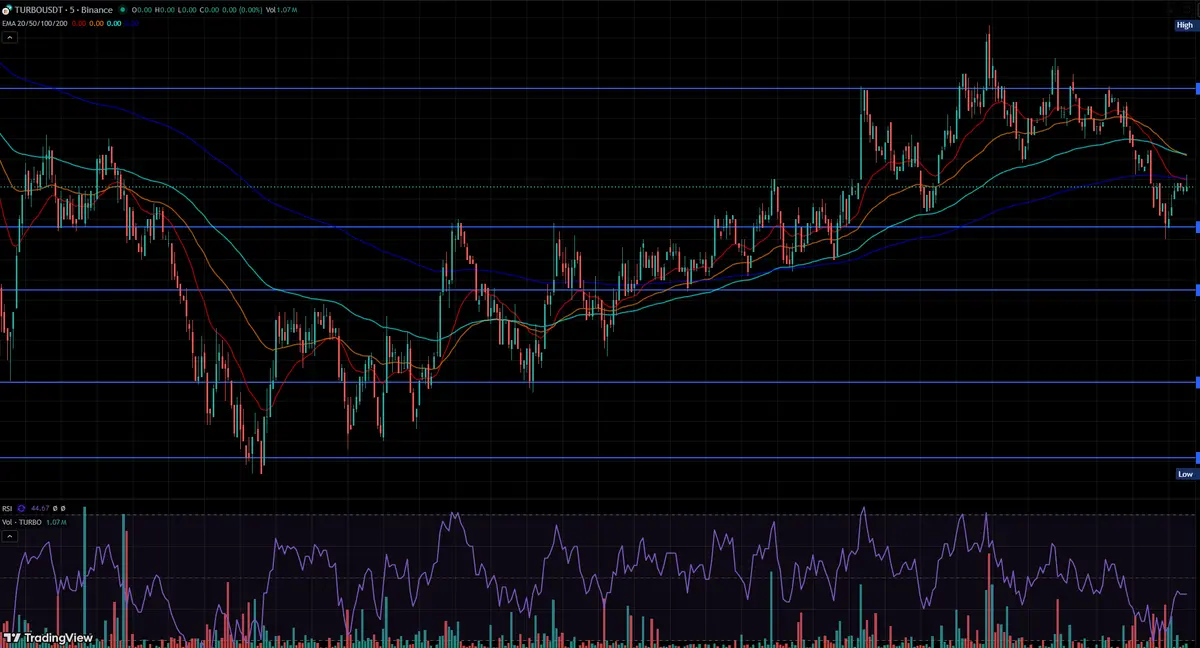Click the Vol 1.07M value in header
This screenshot has height=648, width=1200.
(x=281, y=10)
